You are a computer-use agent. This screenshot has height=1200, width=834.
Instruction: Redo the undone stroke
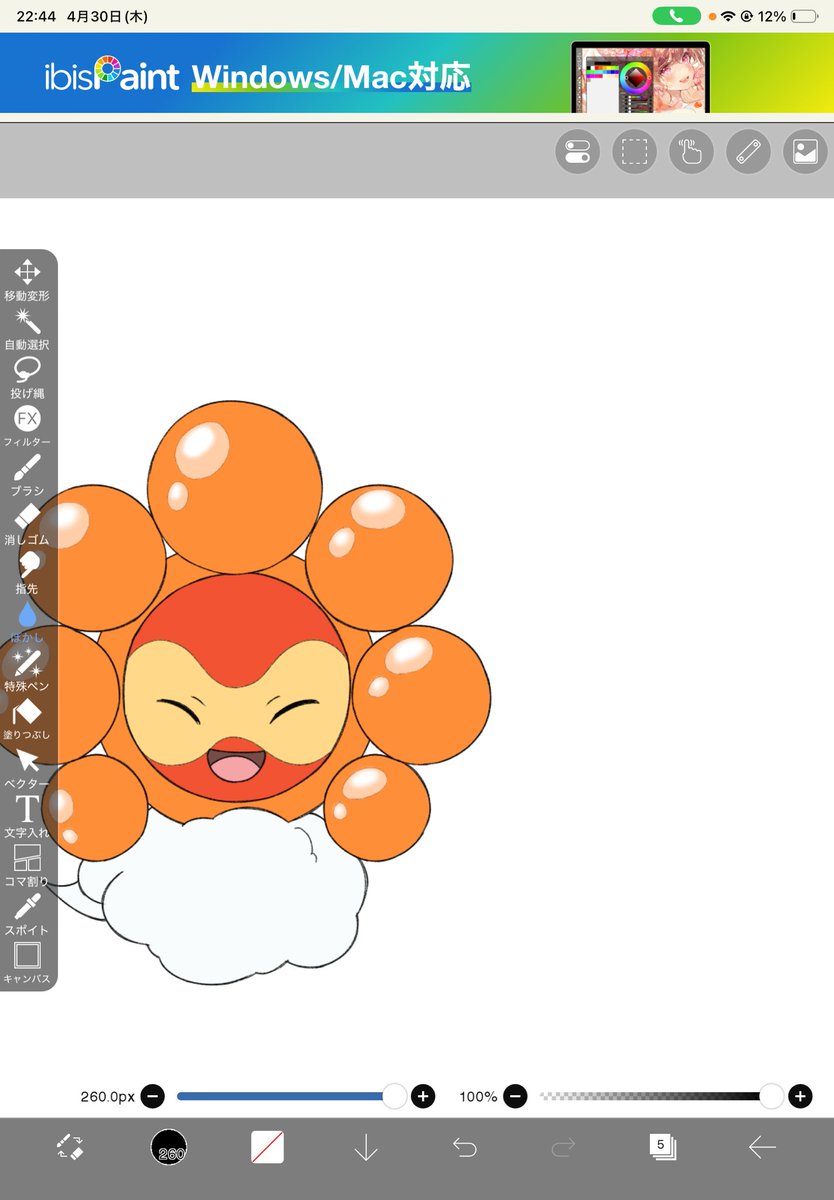pyautogui.click(x=563, y=1147)
